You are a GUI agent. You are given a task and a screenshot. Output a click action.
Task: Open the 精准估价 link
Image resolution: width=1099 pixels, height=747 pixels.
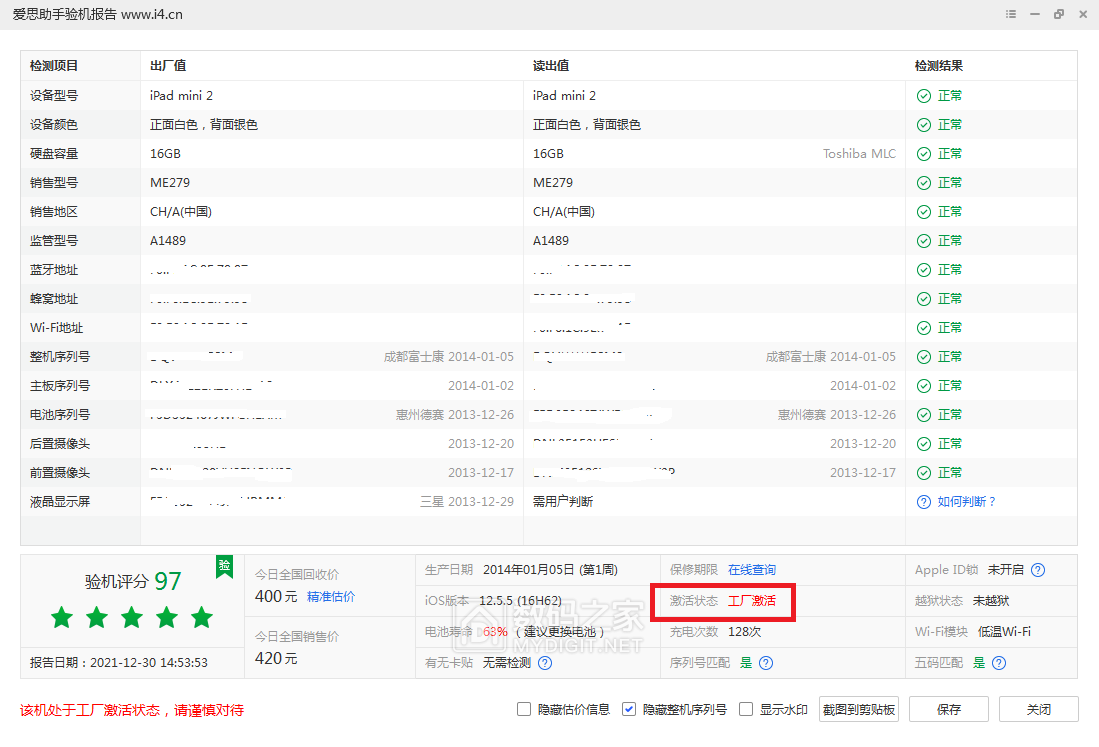coord(331,597)
